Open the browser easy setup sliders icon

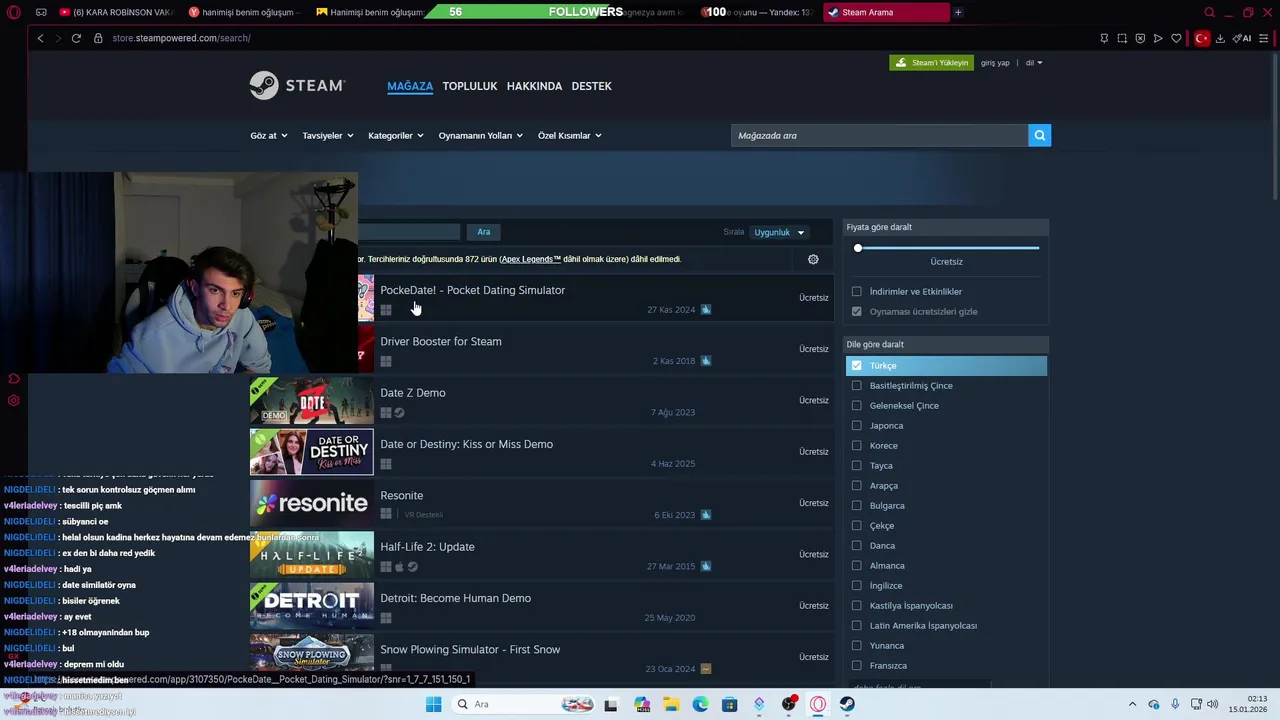(x=1264, y=38)
